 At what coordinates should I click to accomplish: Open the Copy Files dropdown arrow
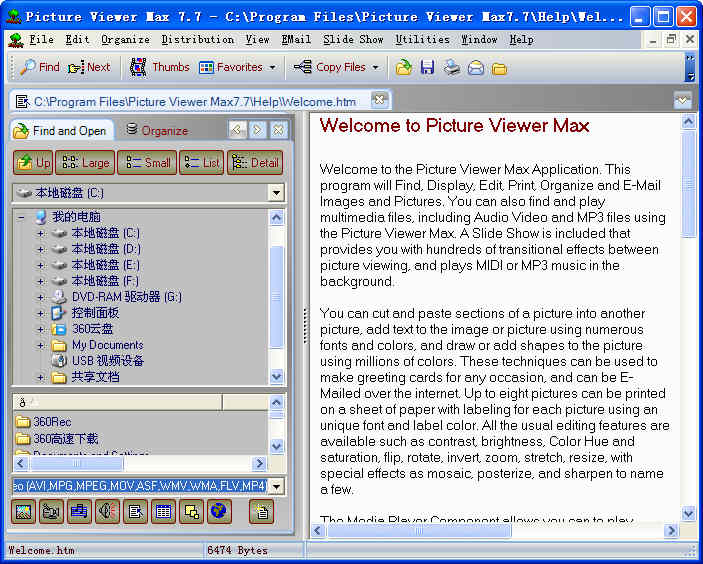[x=376, y=68]
